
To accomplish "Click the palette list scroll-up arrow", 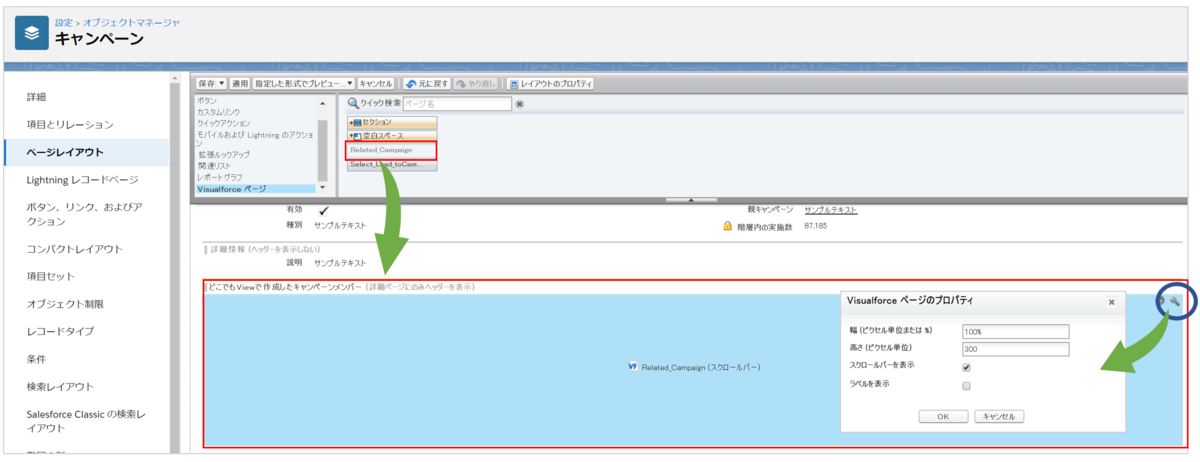I will pyautogui.click(x=322, y=103).
